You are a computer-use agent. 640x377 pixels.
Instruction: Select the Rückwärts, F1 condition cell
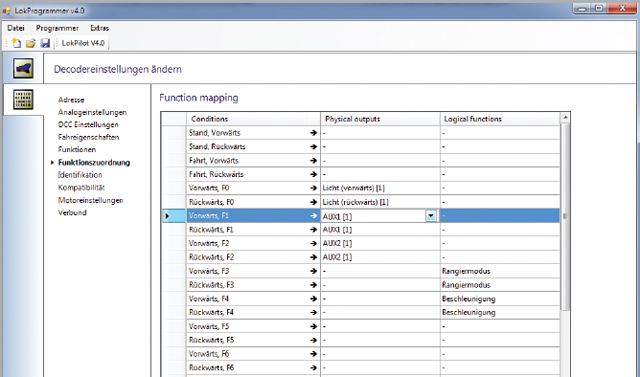pyautogui.click(x=253, y=230)
